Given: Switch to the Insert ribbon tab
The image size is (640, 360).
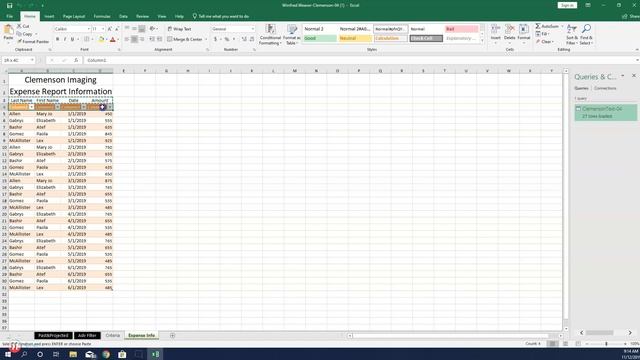Looking at the screenshot, I should coord(49,16).
